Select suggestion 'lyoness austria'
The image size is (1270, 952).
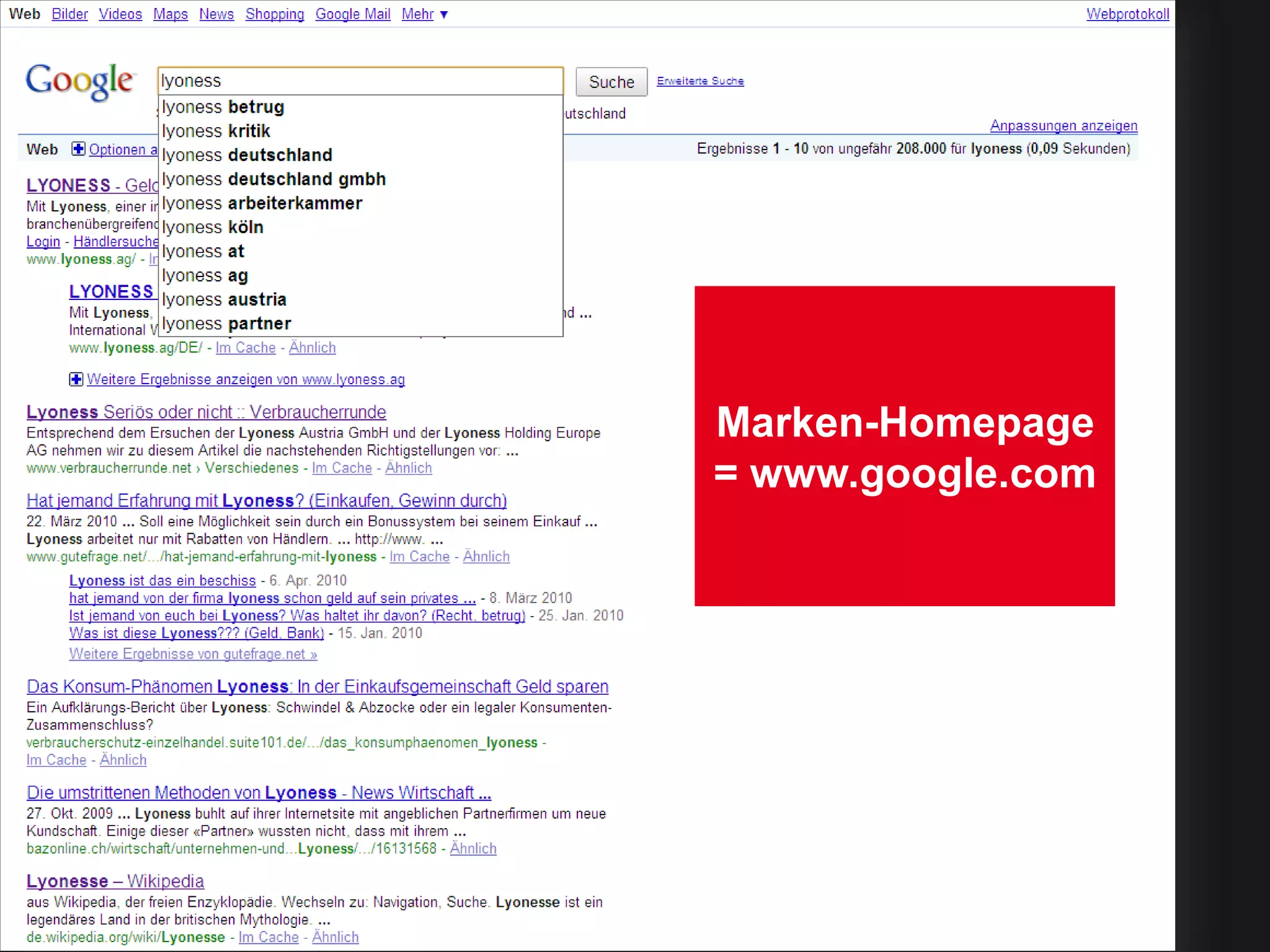point(360,301)
